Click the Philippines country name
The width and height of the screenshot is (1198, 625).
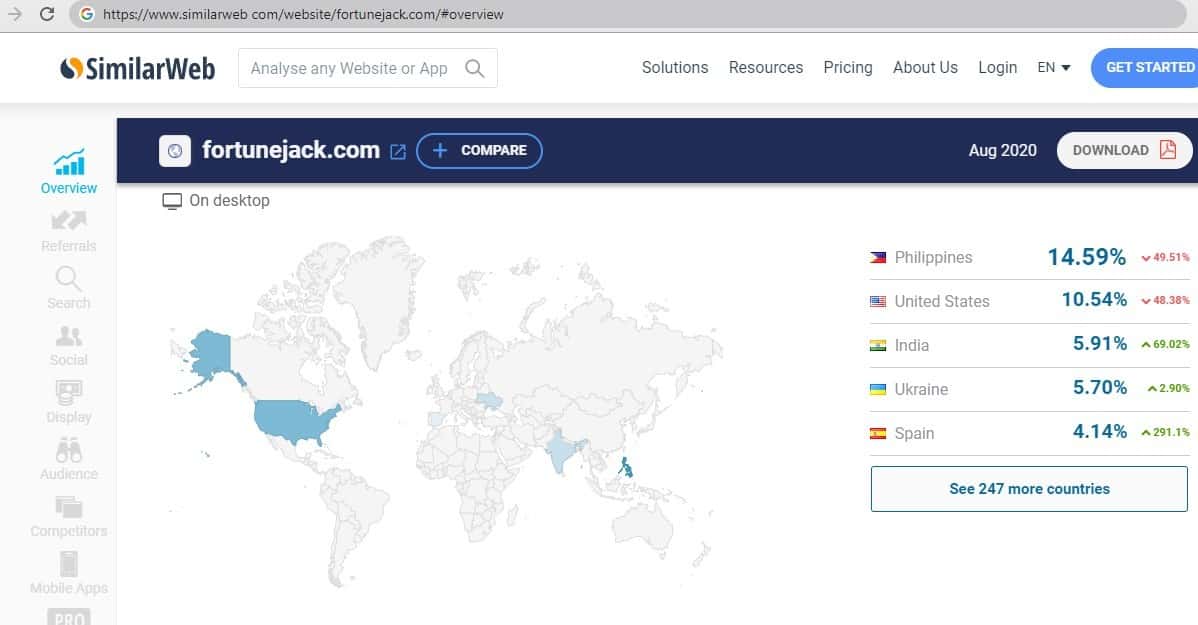coord(933,257)
